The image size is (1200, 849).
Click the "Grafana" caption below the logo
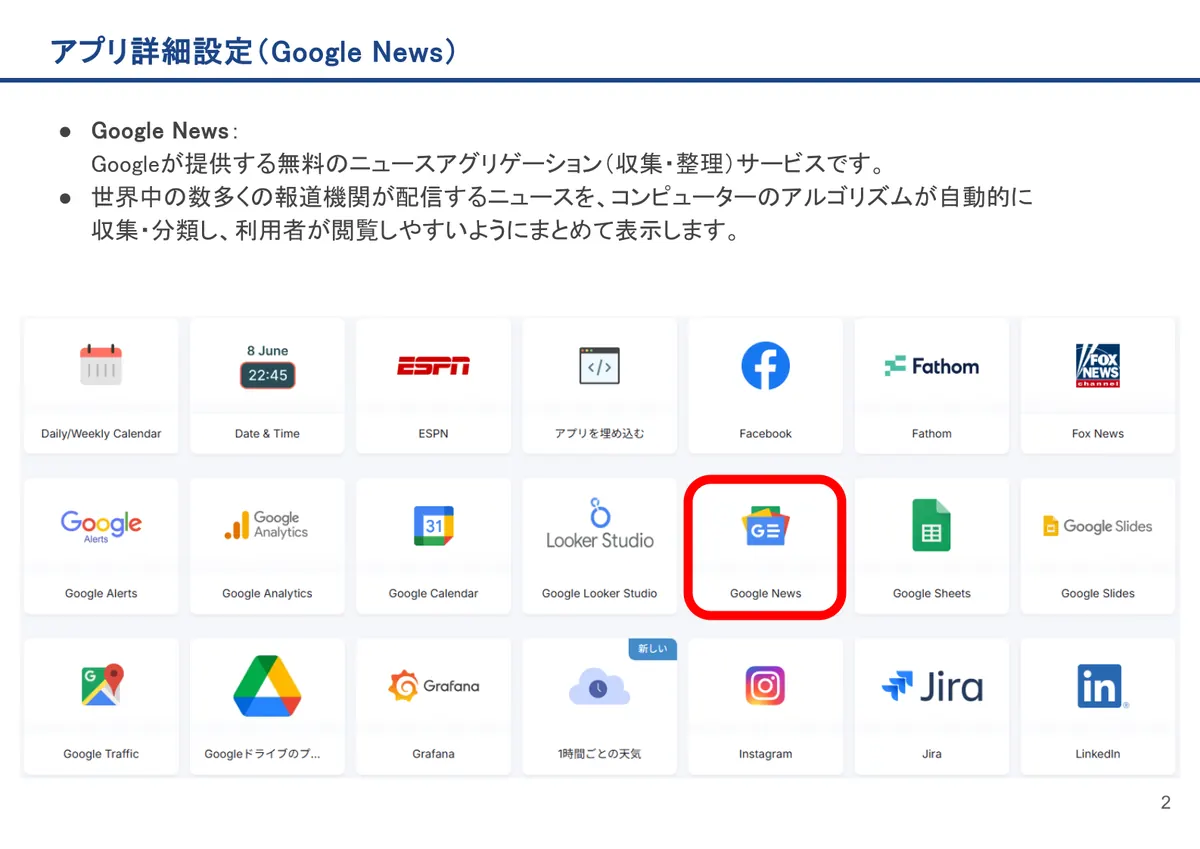click(433, 754)
